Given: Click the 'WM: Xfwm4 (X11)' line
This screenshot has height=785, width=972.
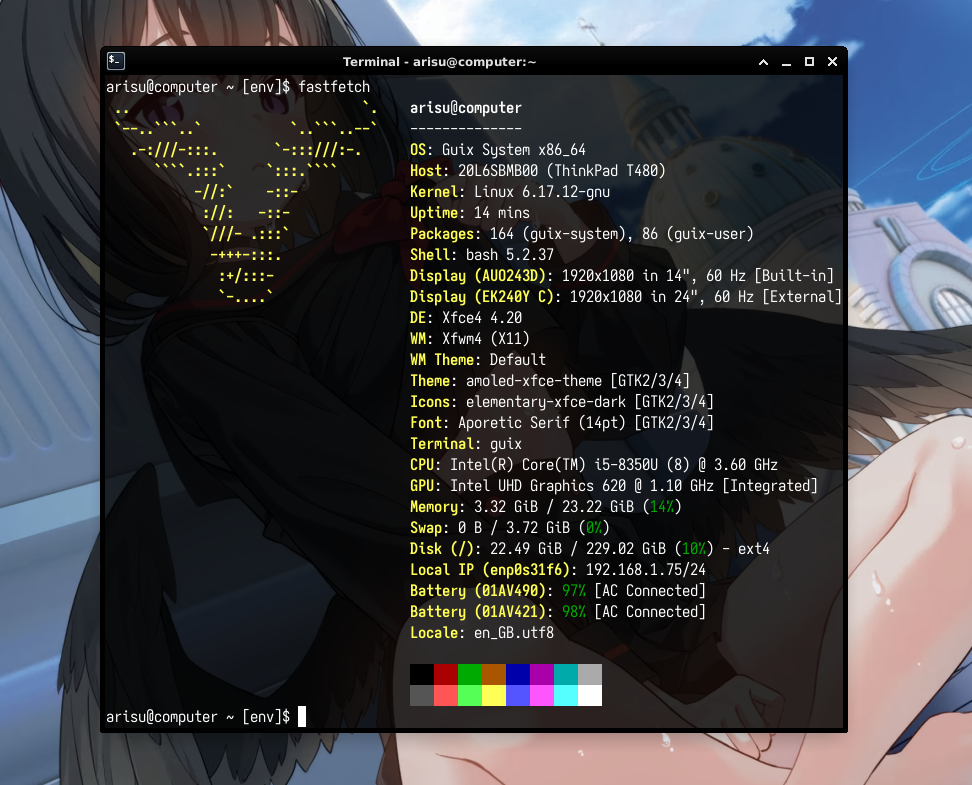Looking at the screenshot, I should (470, 339).
